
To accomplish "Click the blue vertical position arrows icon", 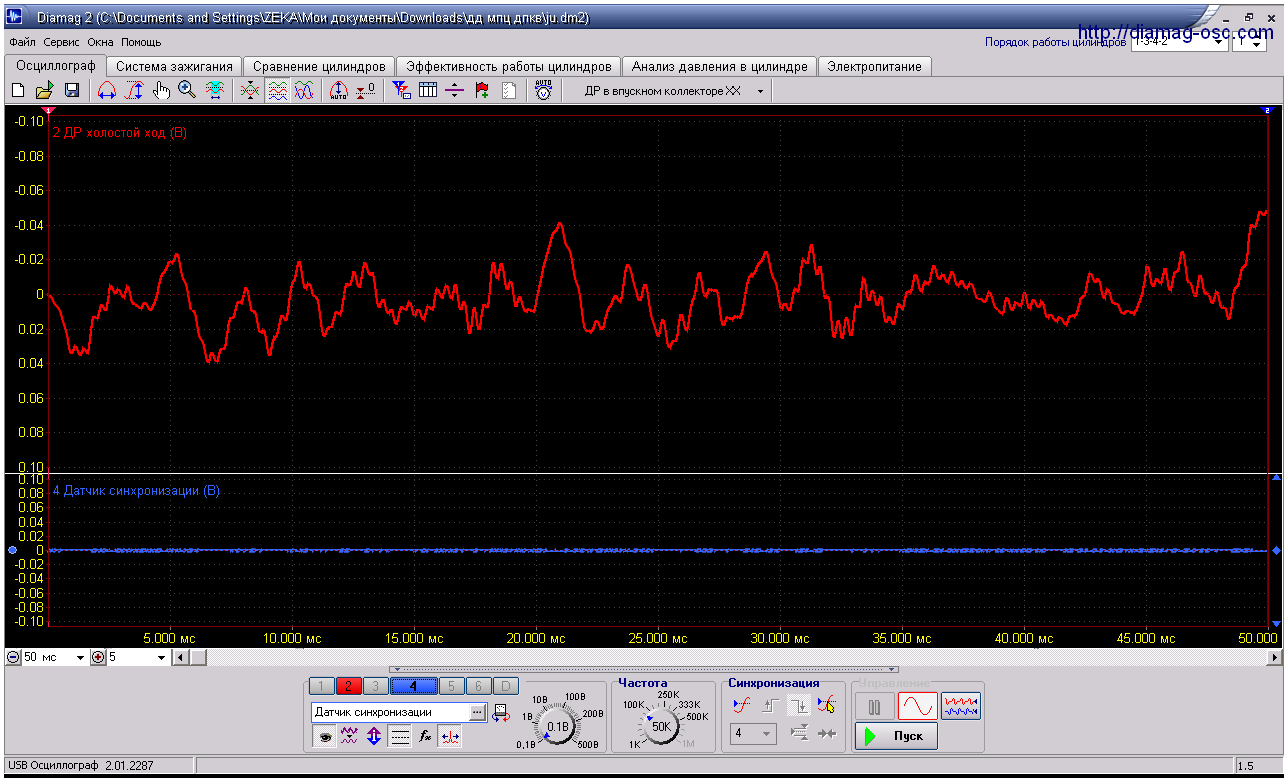I will coord(374,737).
